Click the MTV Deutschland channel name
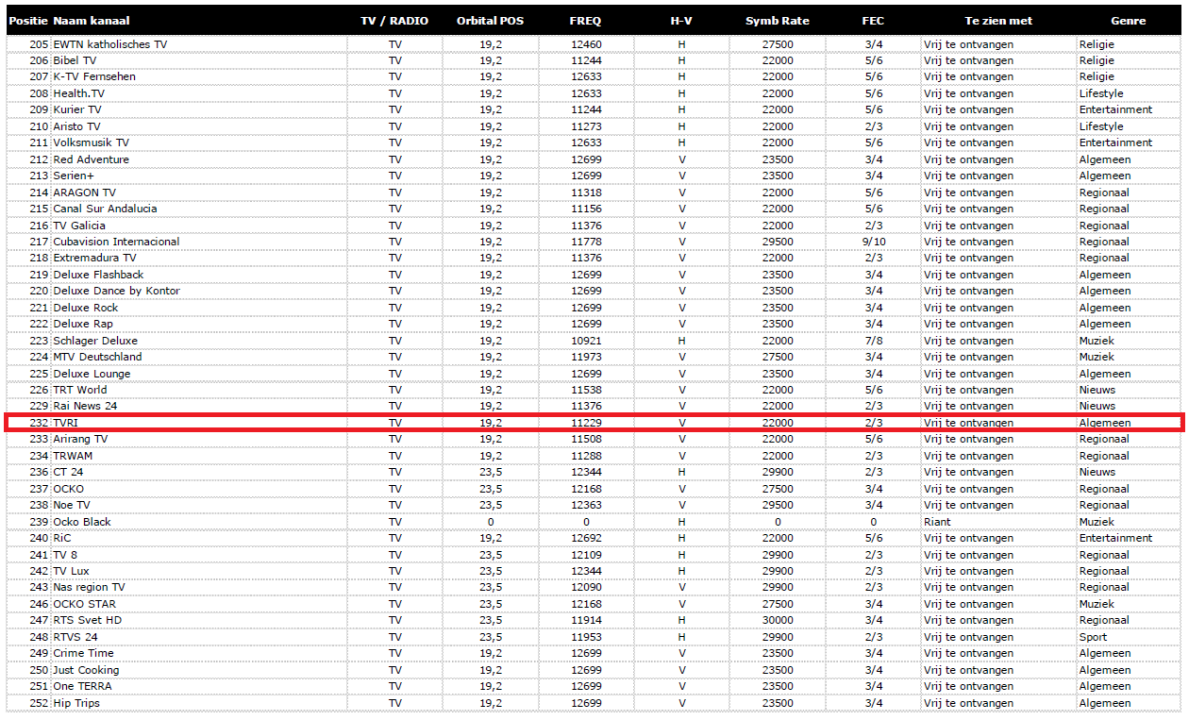Viewport: 1189px width, 720px height. click(97, 357)
